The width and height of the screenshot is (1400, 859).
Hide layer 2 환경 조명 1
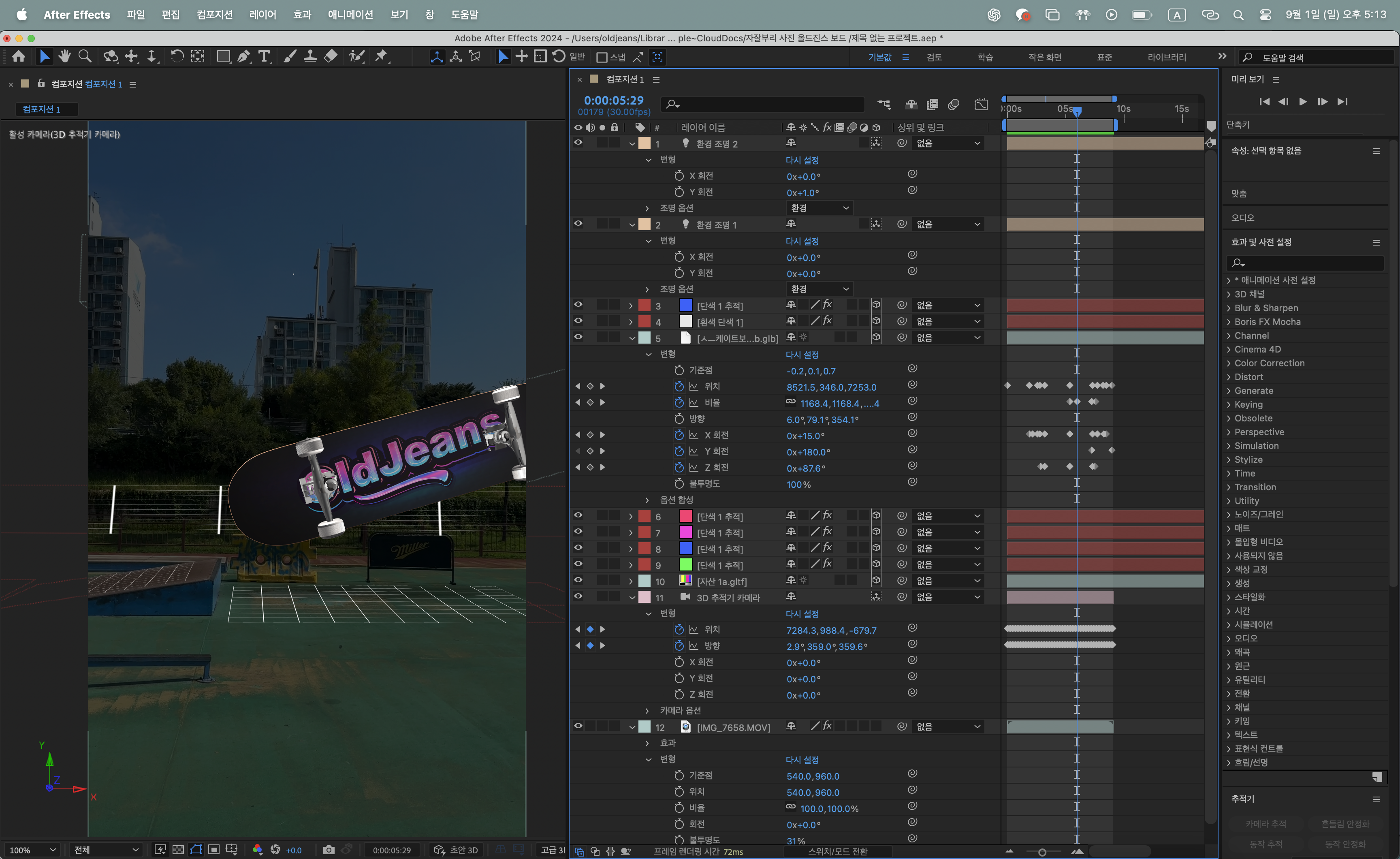tap(578, 224)
